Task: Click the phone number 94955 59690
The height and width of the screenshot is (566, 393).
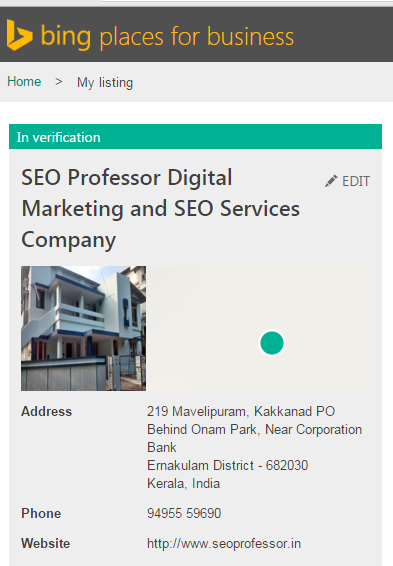Action: [x=184, y=513]
